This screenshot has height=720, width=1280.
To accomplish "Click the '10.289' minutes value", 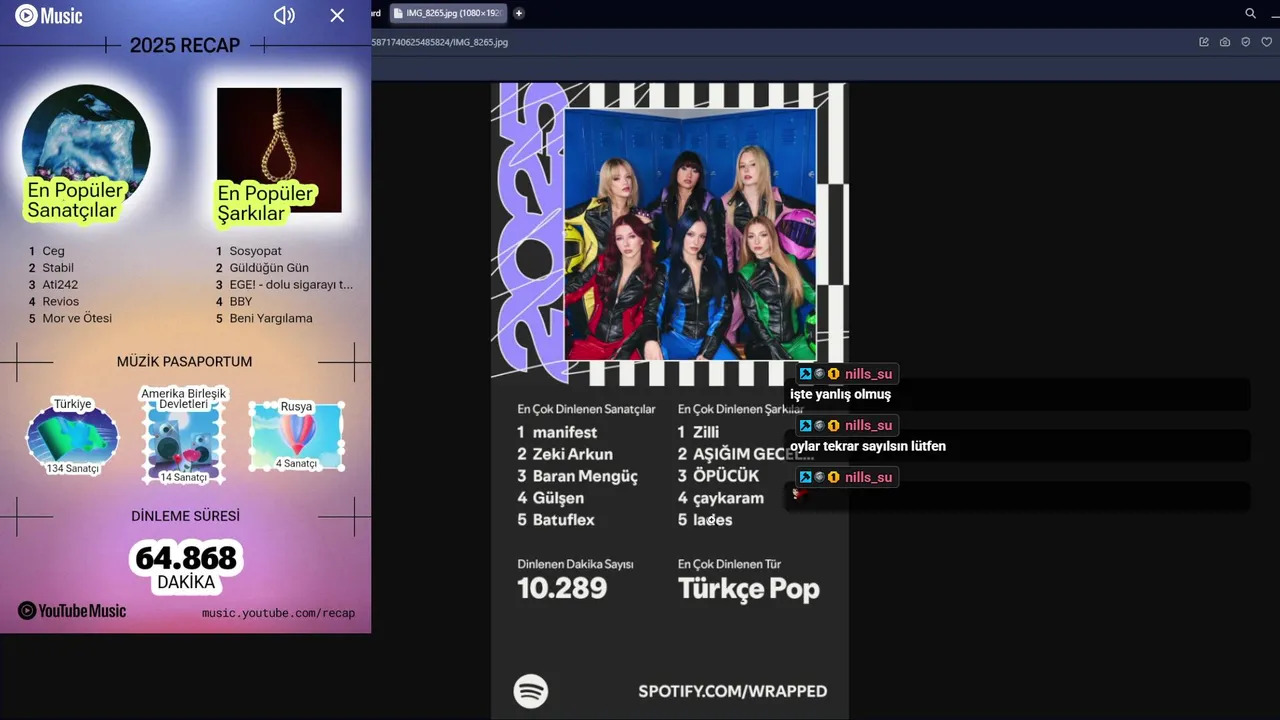I will (x=562, y=588).
